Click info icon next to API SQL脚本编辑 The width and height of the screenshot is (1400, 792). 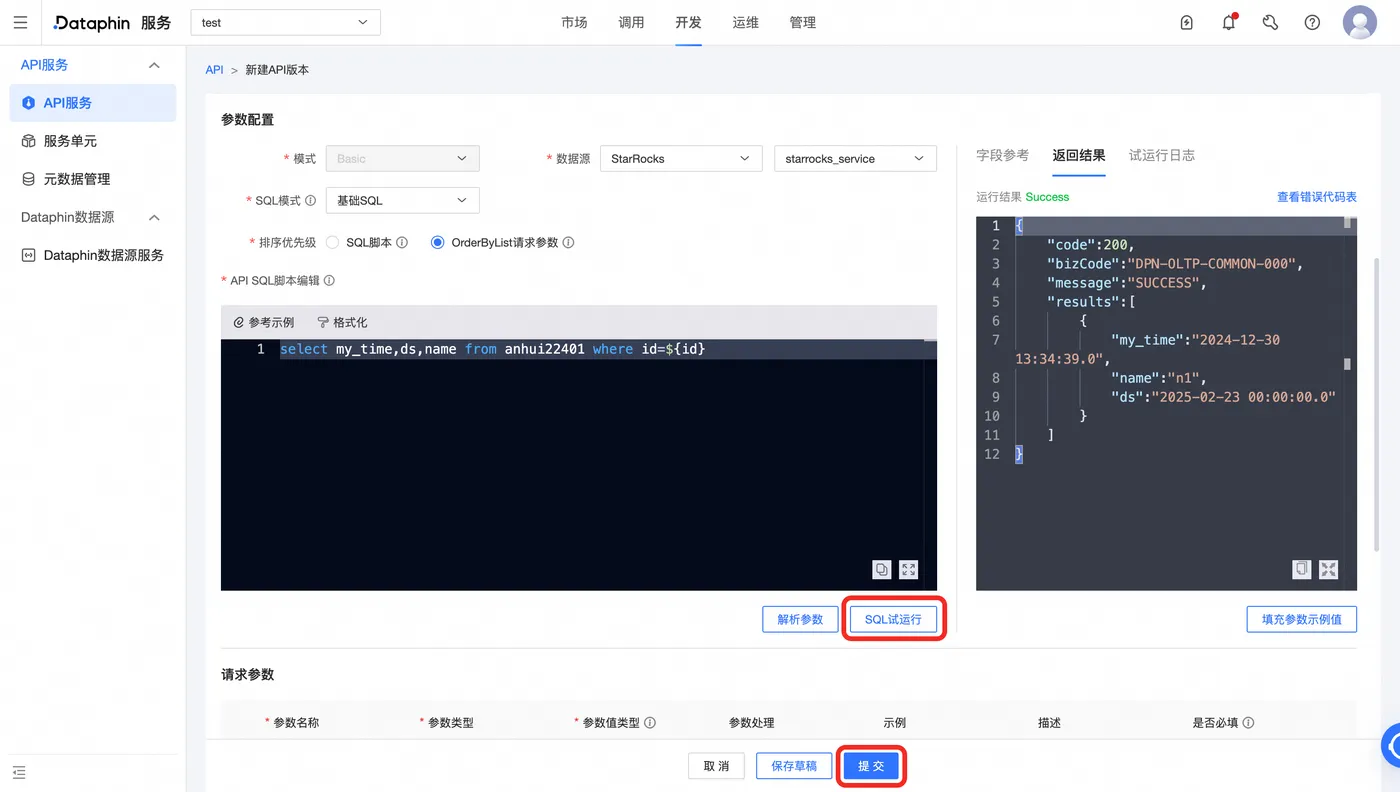[x=329, y=281]
